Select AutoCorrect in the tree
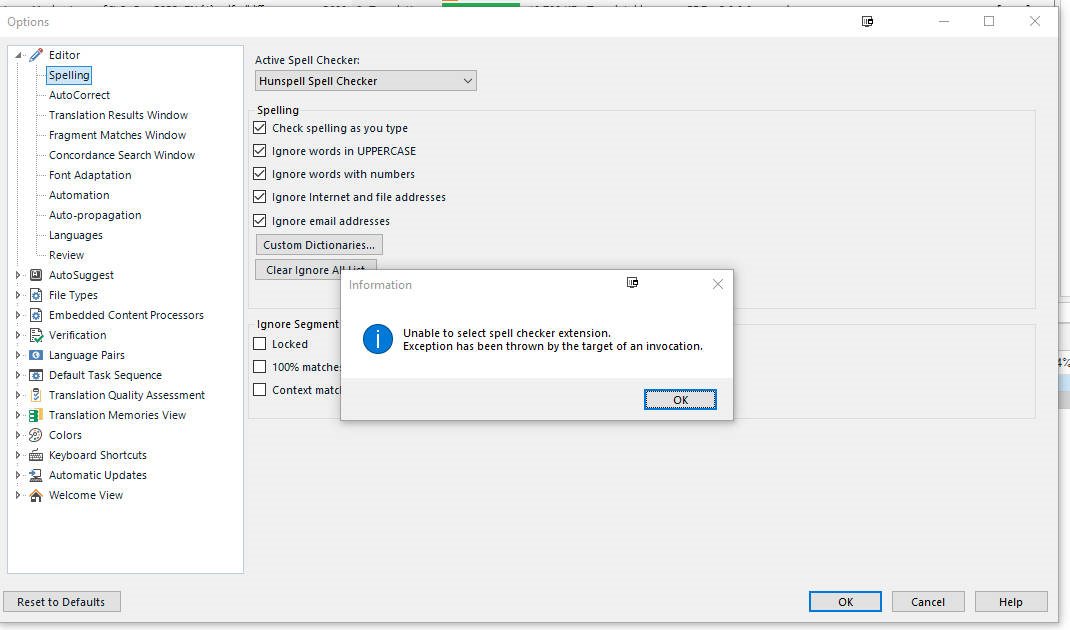The height and width of the screenshot is (630, 1070). (x=79, y=96)
